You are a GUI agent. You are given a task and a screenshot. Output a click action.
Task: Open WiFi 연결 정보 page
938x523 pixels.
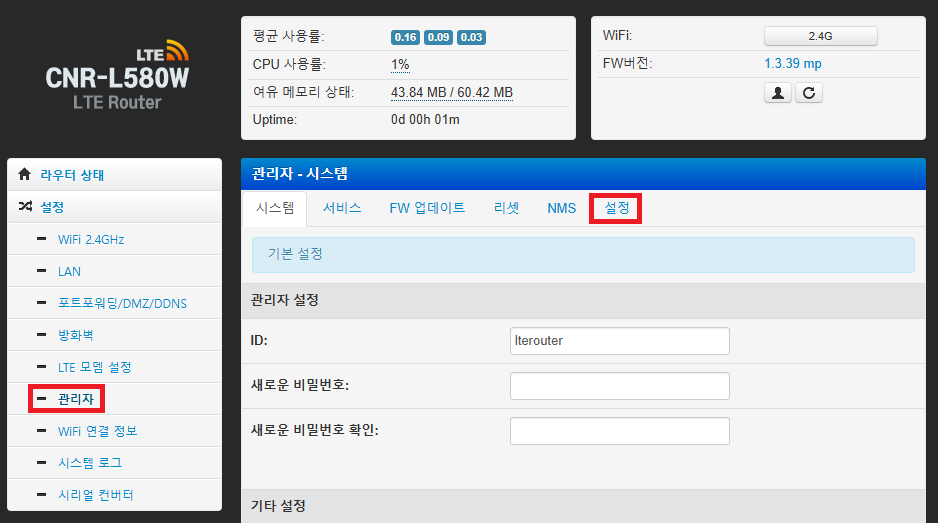[x=98, y=431]
